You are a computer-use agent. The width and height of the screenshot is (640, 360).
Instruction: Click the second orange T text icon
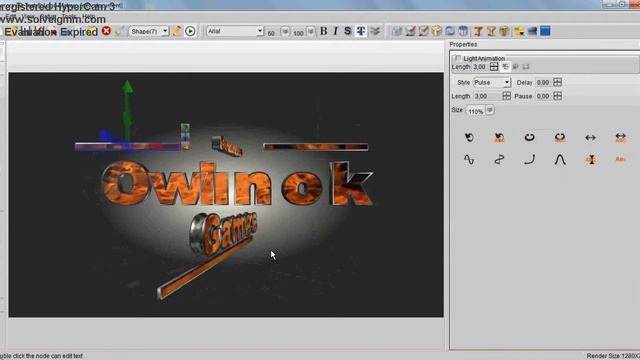pyautogui.click(x=491, y=31)
